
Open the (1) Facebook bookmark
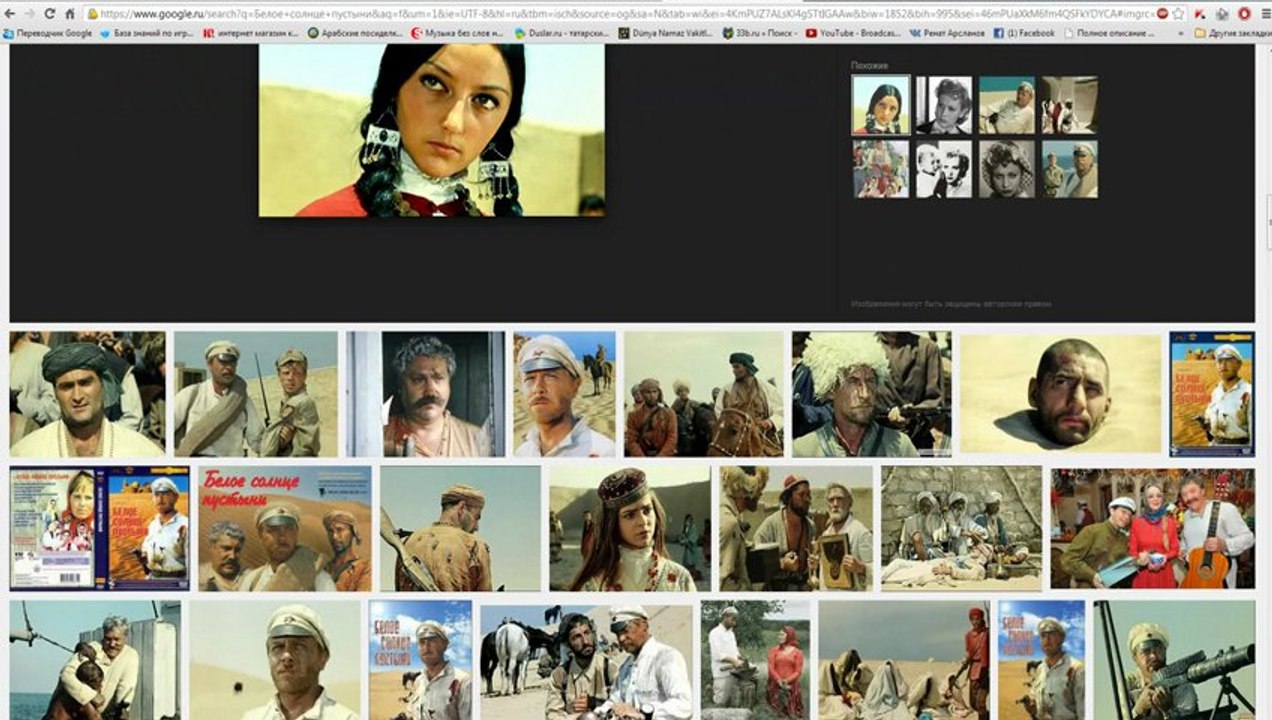pyautogui.click(x=1024, y=33)
